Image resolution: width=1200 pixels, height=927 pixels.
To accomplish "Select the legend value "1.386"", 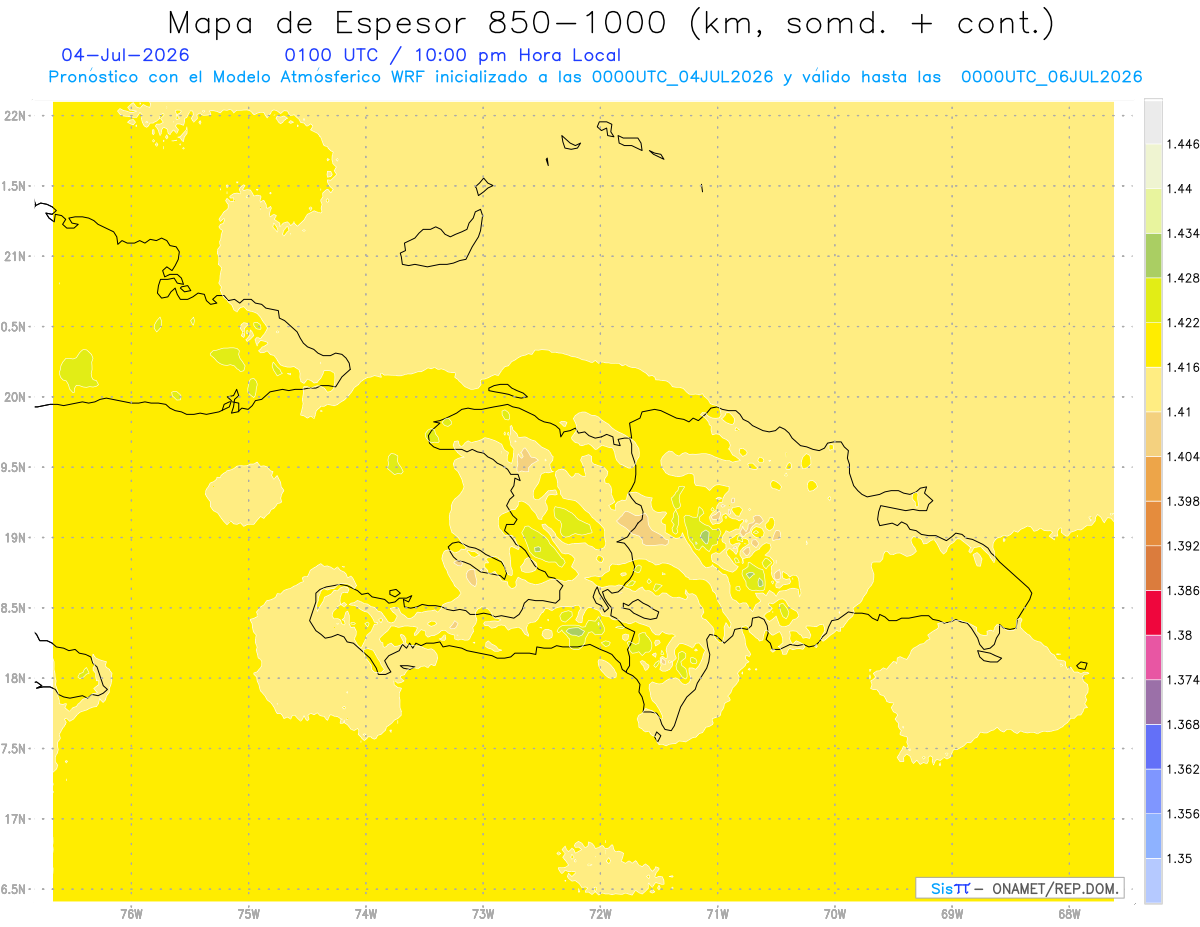I will 1183,590.
